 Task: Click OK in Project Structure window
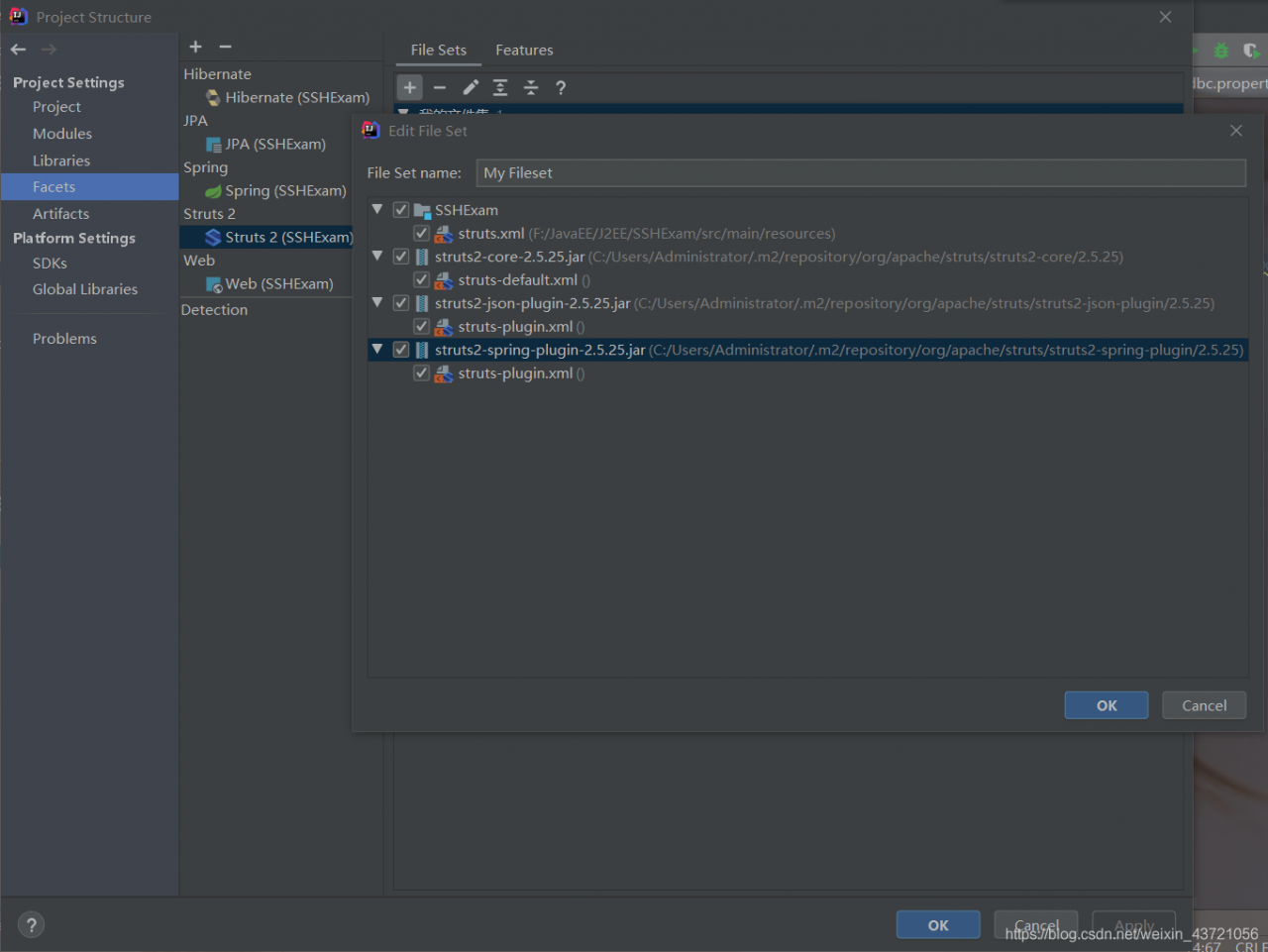coord(938,925)
